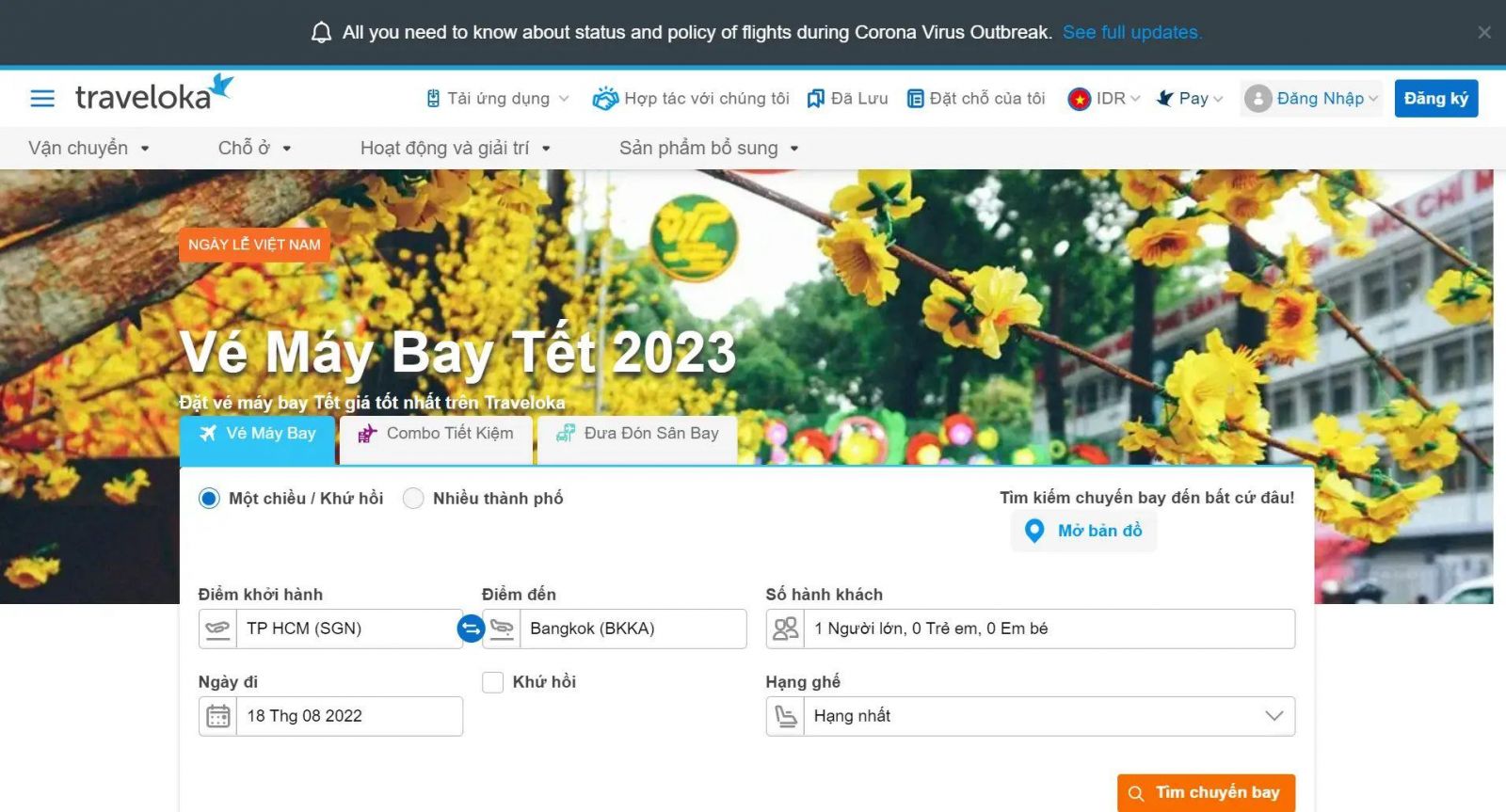Swap origin and destination airports

[471, 629]
